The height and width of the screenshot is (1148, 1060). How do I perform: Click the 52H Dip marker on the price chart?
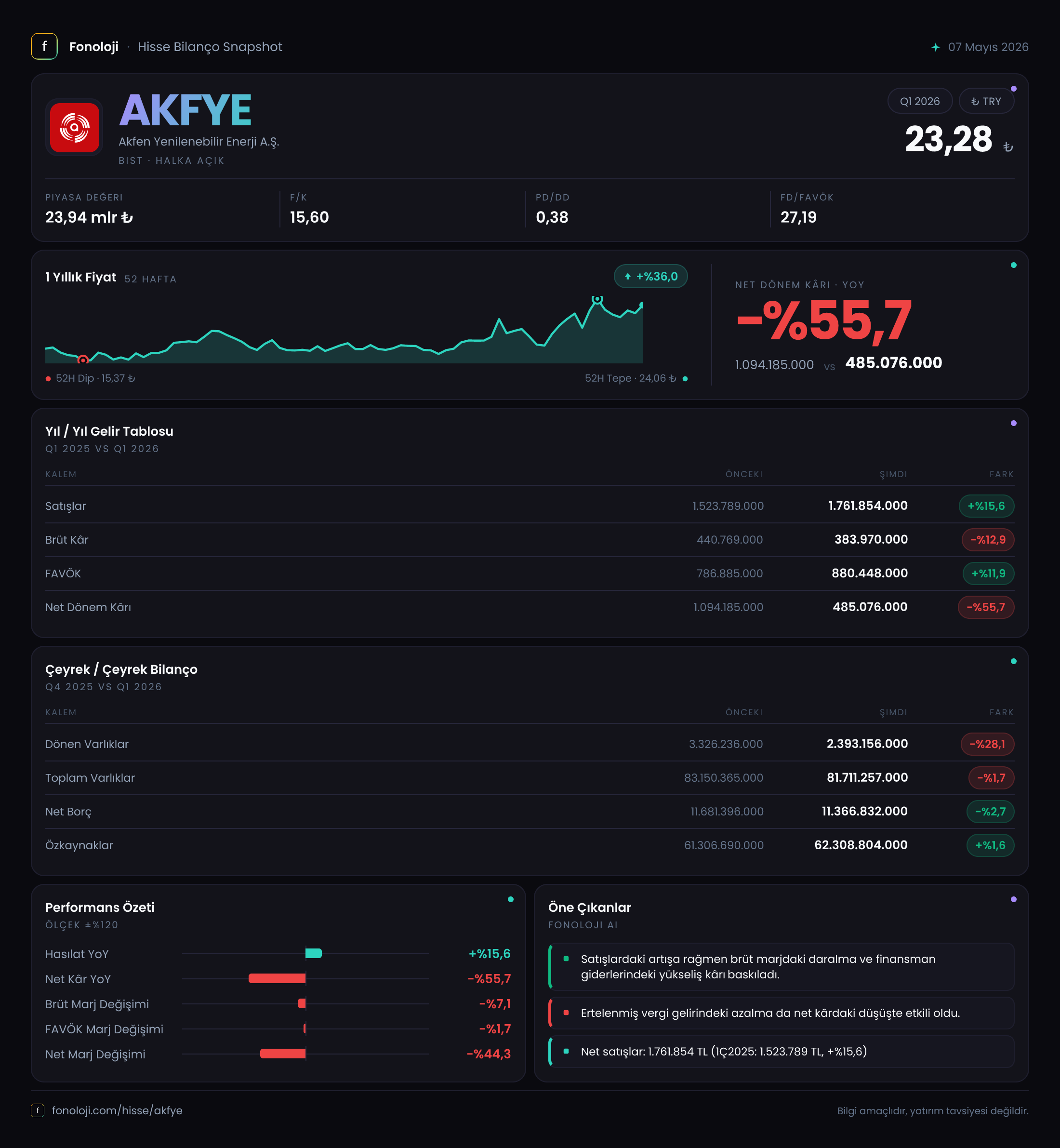point(82,360)
